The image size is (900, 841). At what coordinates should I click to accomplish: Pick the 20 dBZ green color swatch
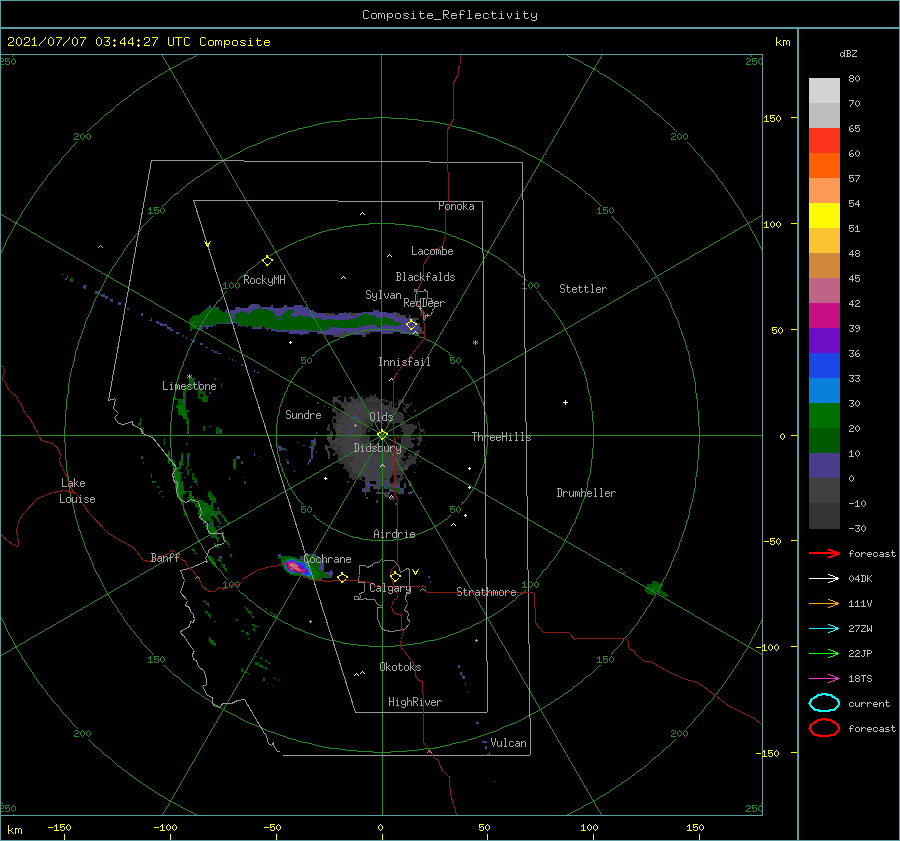[x=824, y=416]
